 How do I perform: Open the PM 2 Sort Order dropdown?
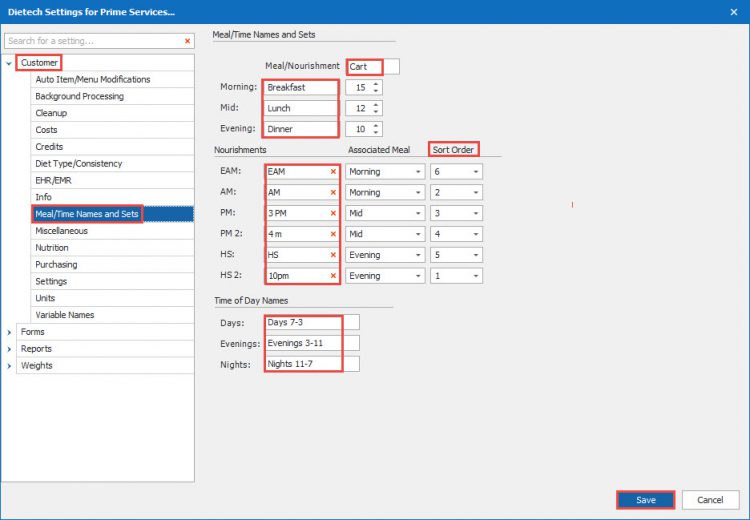coord(476,234)
